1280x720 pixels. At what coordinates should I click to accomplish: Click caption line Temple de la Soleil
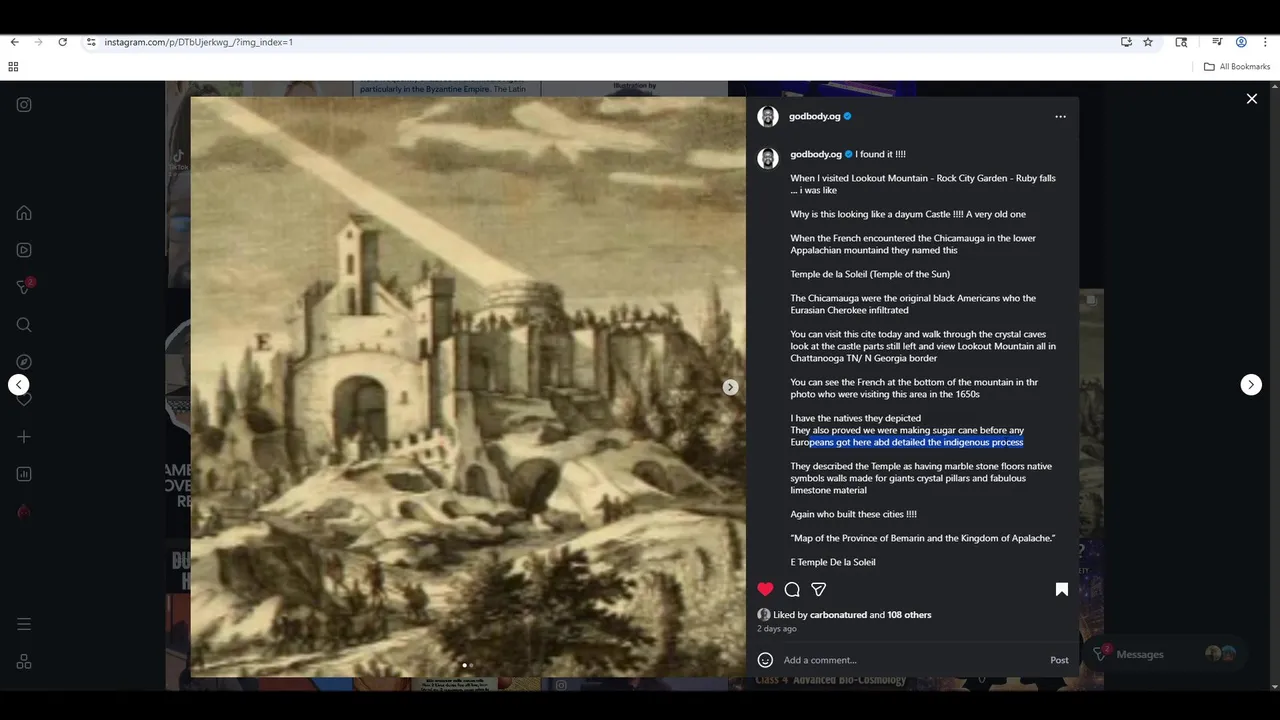[x=870, y=274]
